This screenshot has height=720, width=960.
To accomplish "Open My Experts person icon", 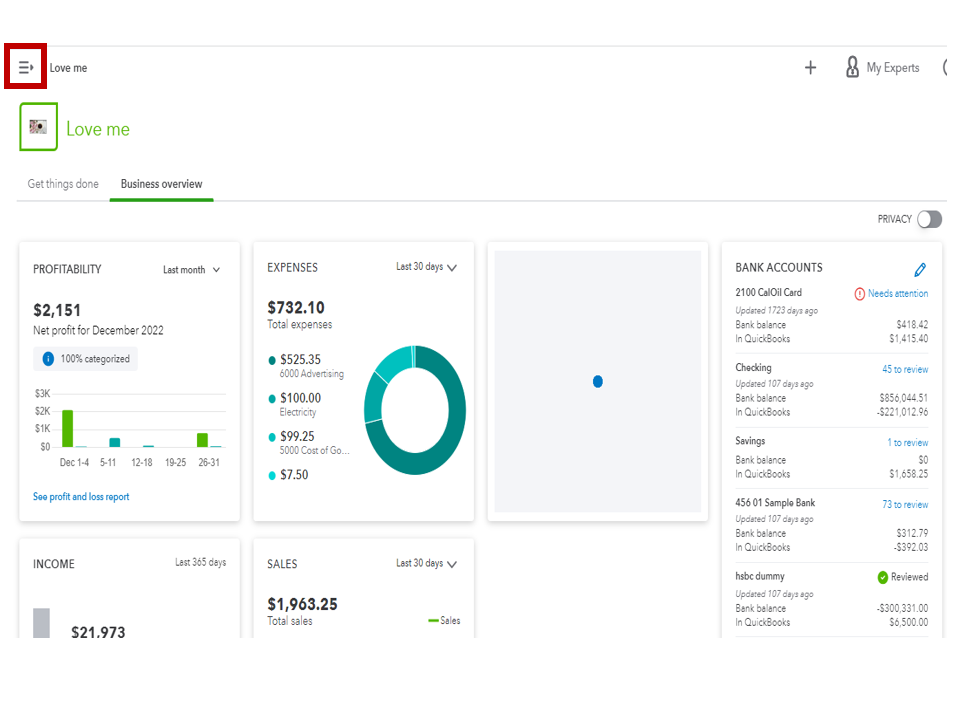I will coord(853,67).
